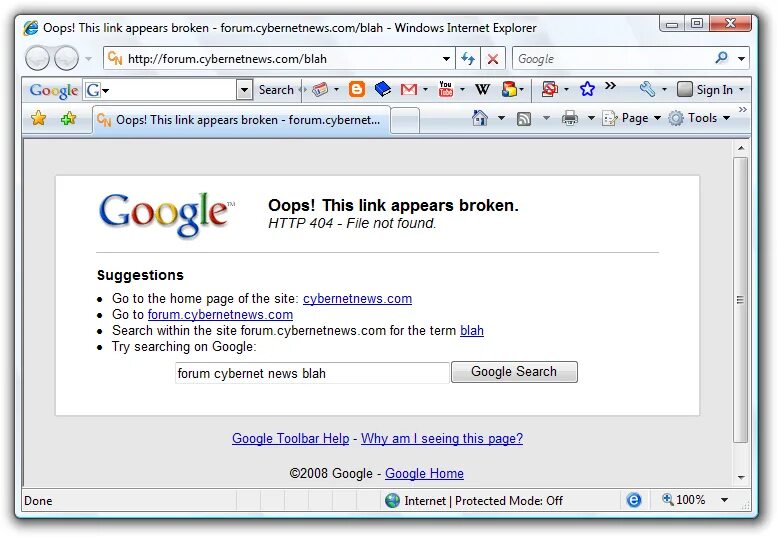
Task: Click the Refresh page icon
Action: tap(468, 59)
